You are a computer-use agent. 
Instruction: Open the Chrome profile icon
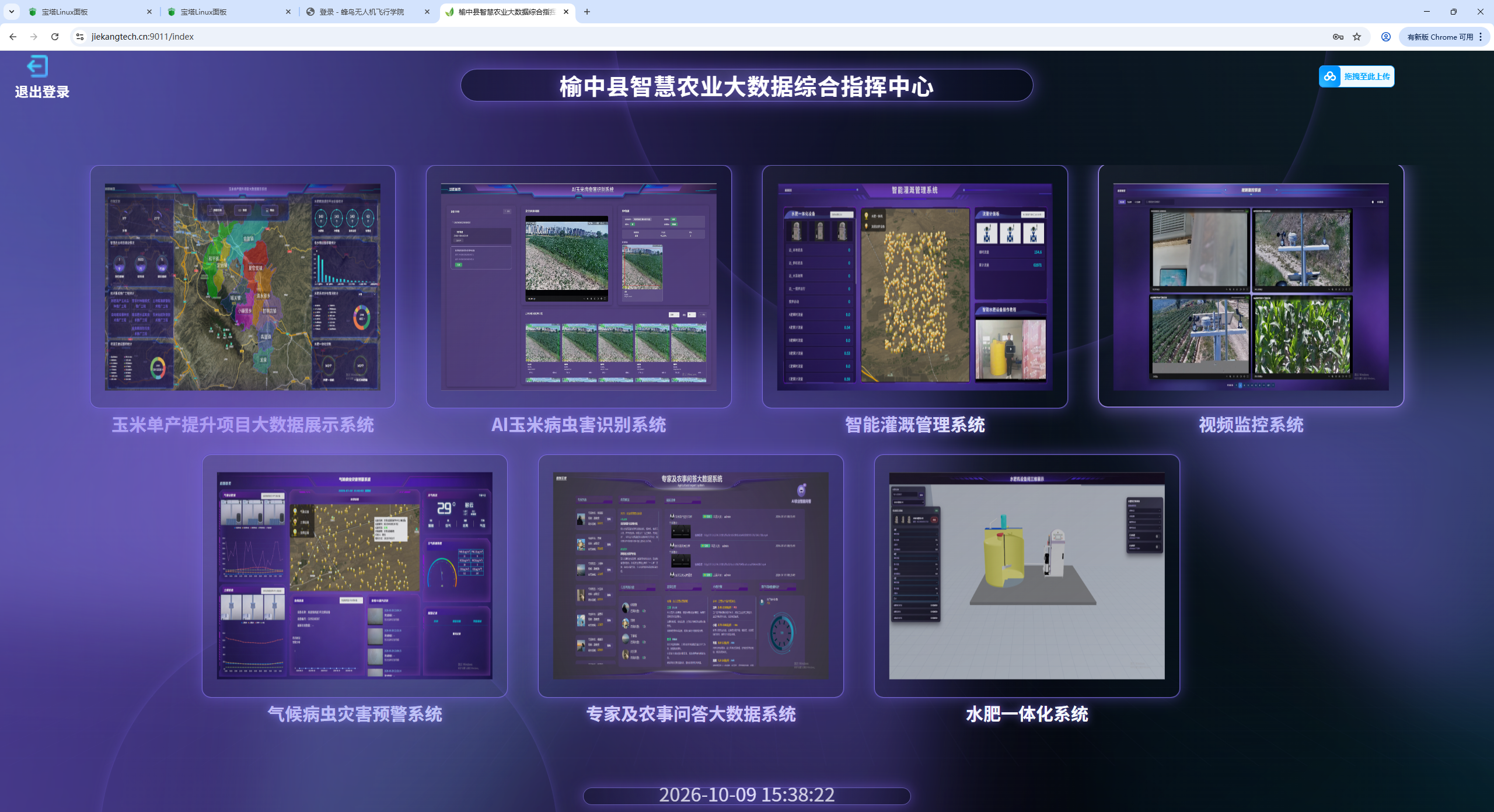tap(1386, 37)
